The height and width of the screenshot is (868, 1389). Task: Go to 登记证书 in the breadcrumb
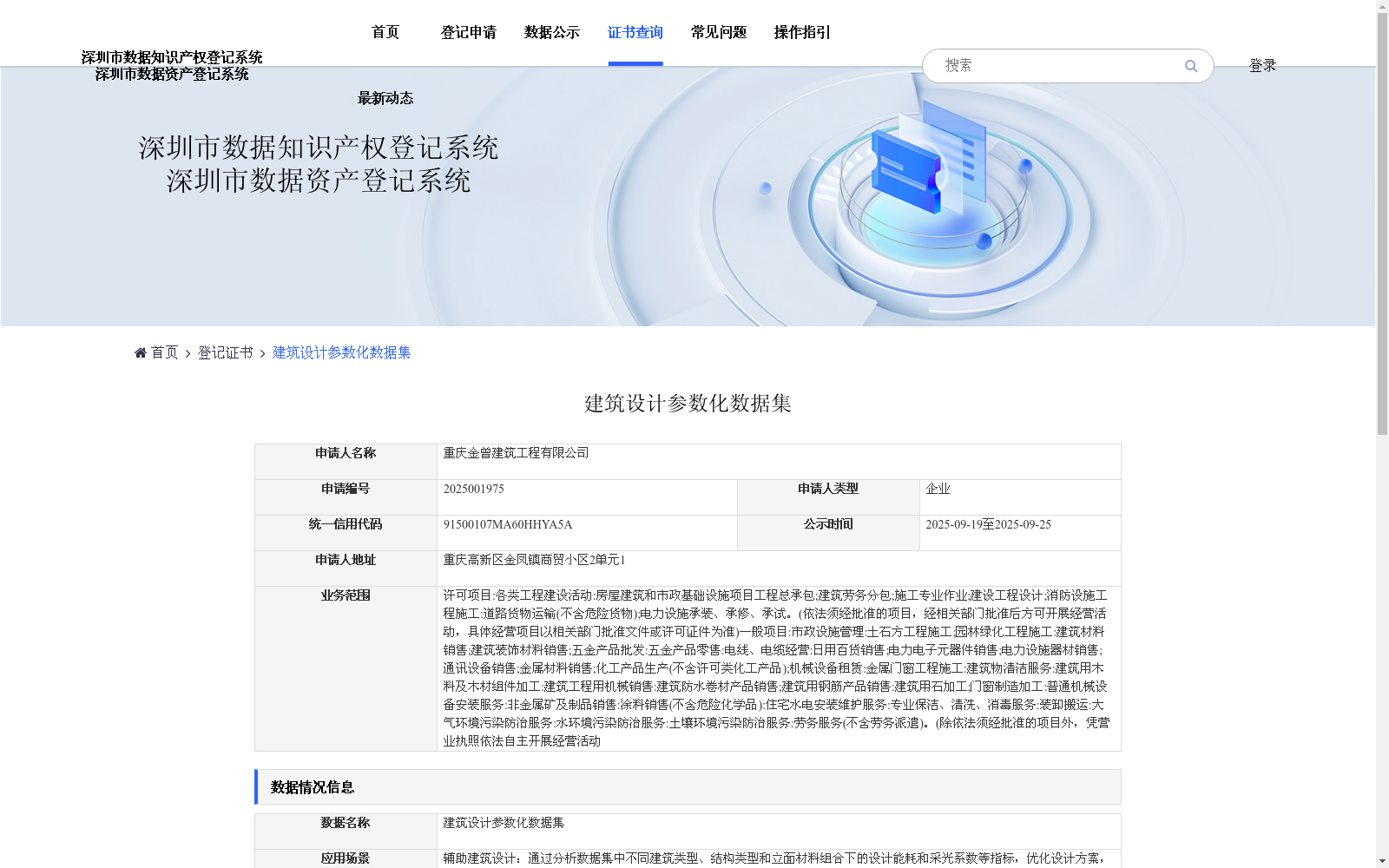225,352
